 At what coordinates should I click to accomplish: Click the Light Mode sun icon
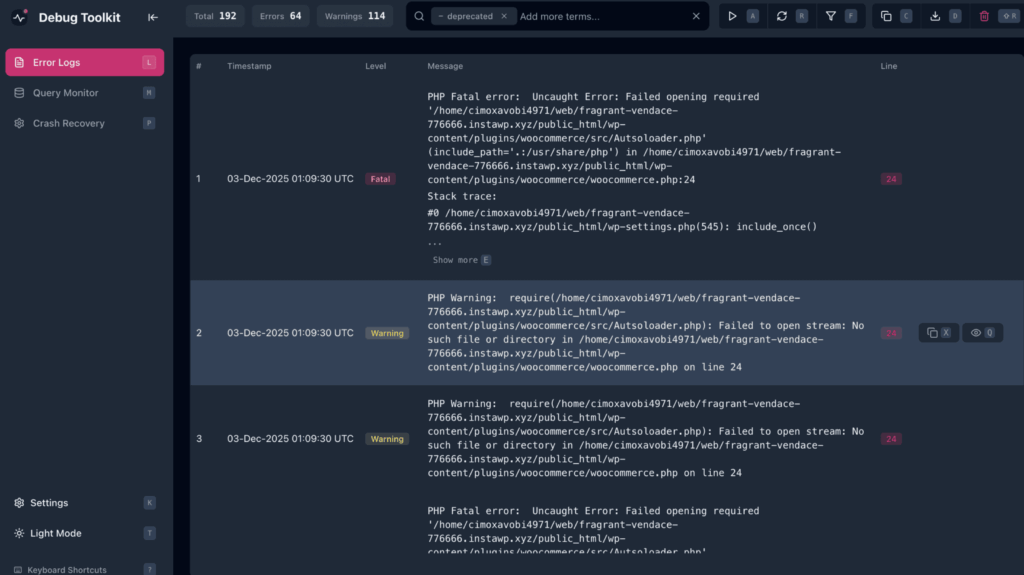pos(19,533)
